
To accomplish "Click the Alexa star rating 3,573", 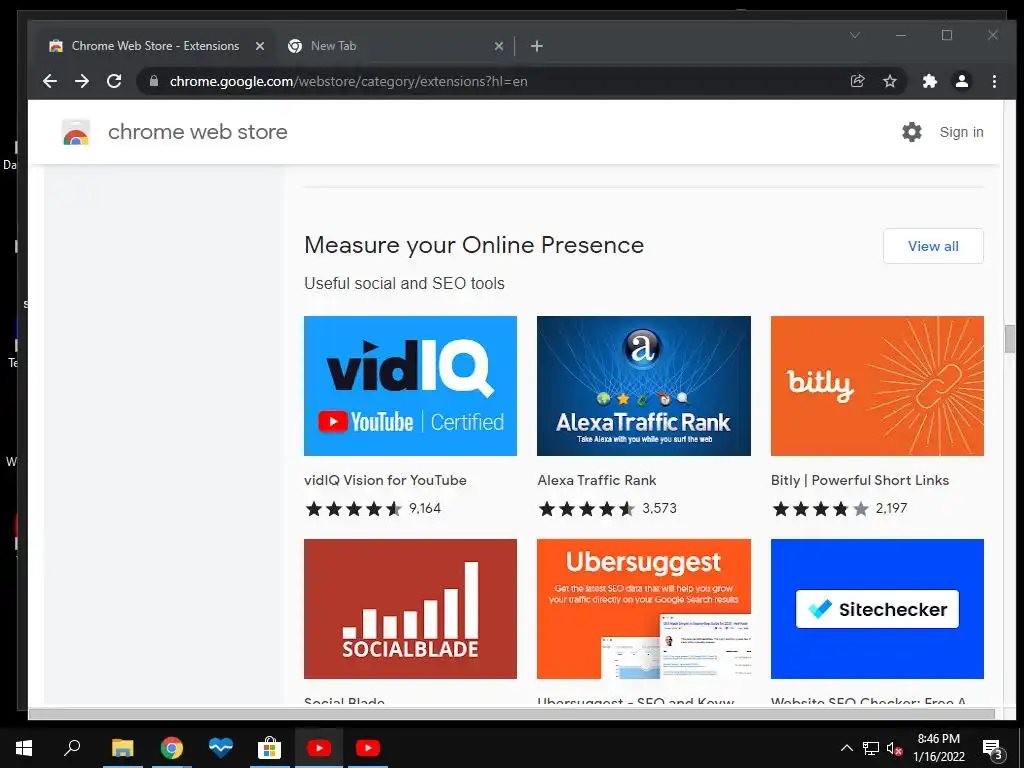I will click(x=607, y=508).
